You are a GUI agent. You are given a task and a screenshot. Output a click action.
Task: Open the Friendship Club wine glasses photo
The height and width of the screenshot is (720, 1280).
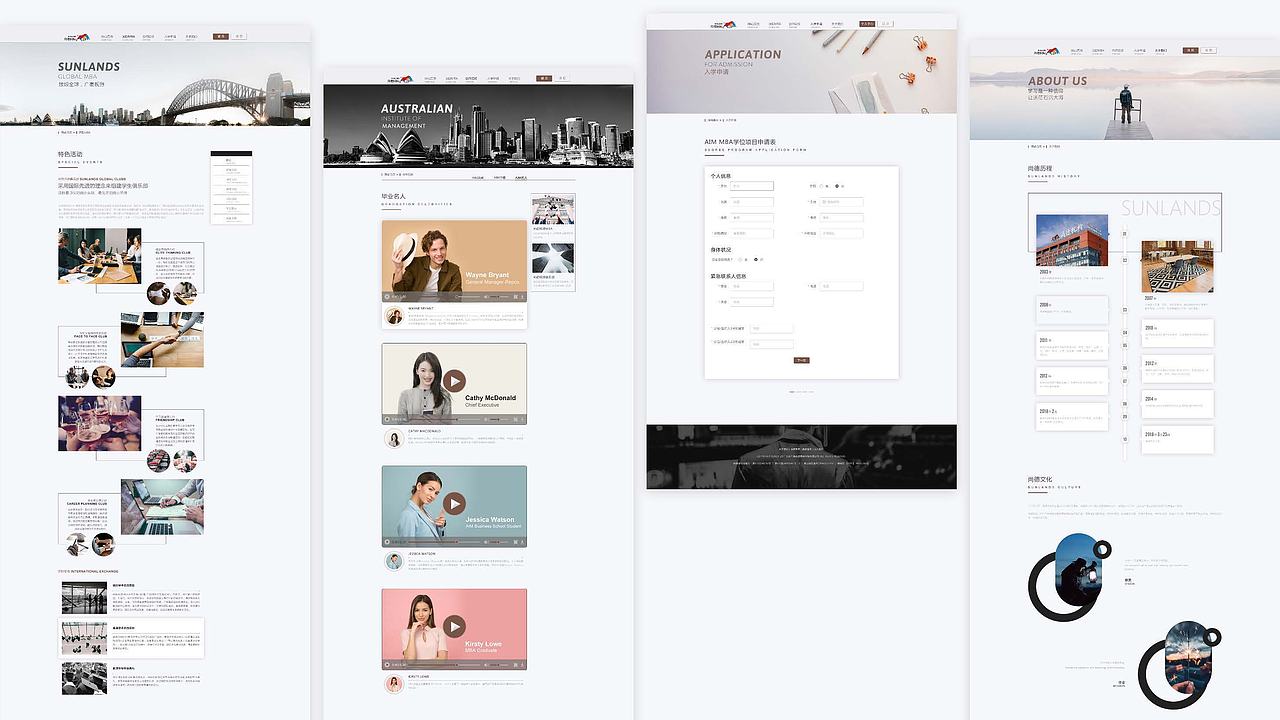99,423
